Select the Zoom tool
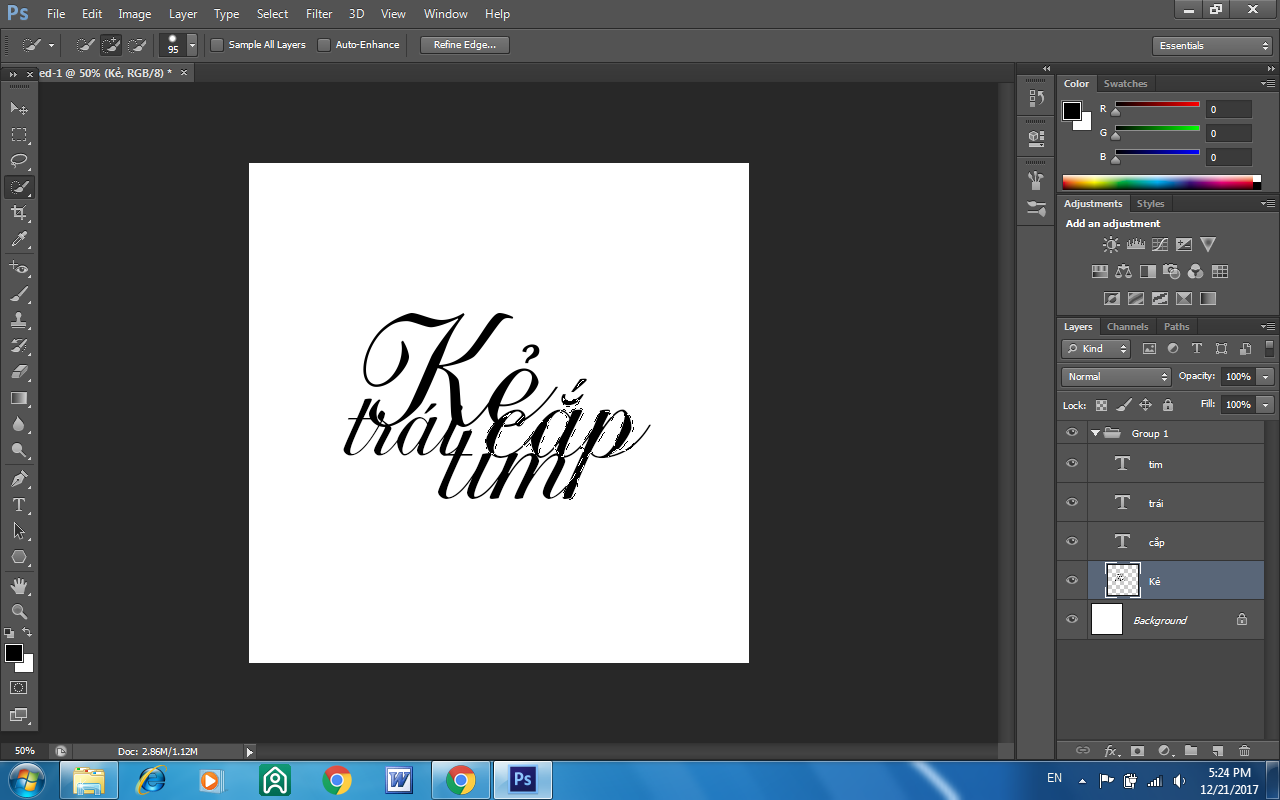Screen dimensions: 1280x800 pyautogui.click(x=19, y=611)
